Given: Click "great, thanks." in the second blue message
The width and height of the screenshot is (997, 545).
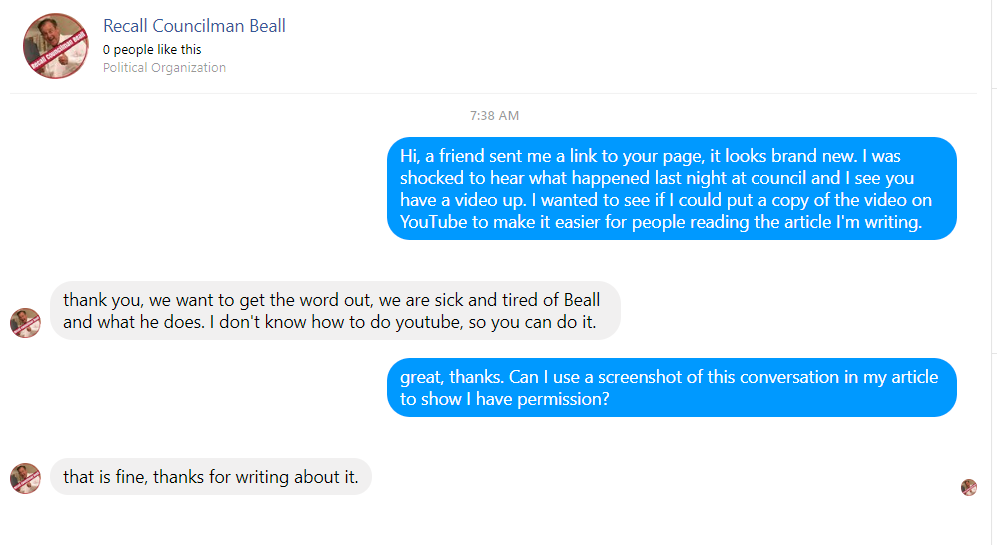Looking at the screenshot, I should coord(451,377).
